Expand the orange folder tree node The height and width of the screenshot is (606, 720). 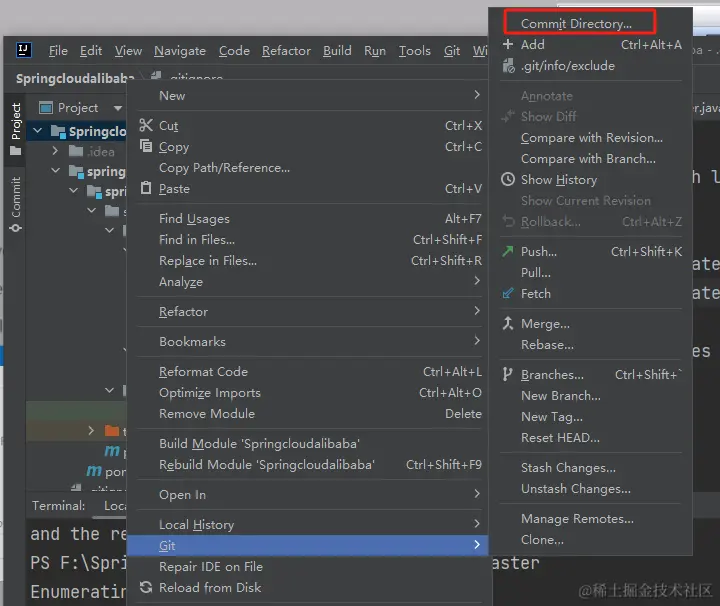91,431
